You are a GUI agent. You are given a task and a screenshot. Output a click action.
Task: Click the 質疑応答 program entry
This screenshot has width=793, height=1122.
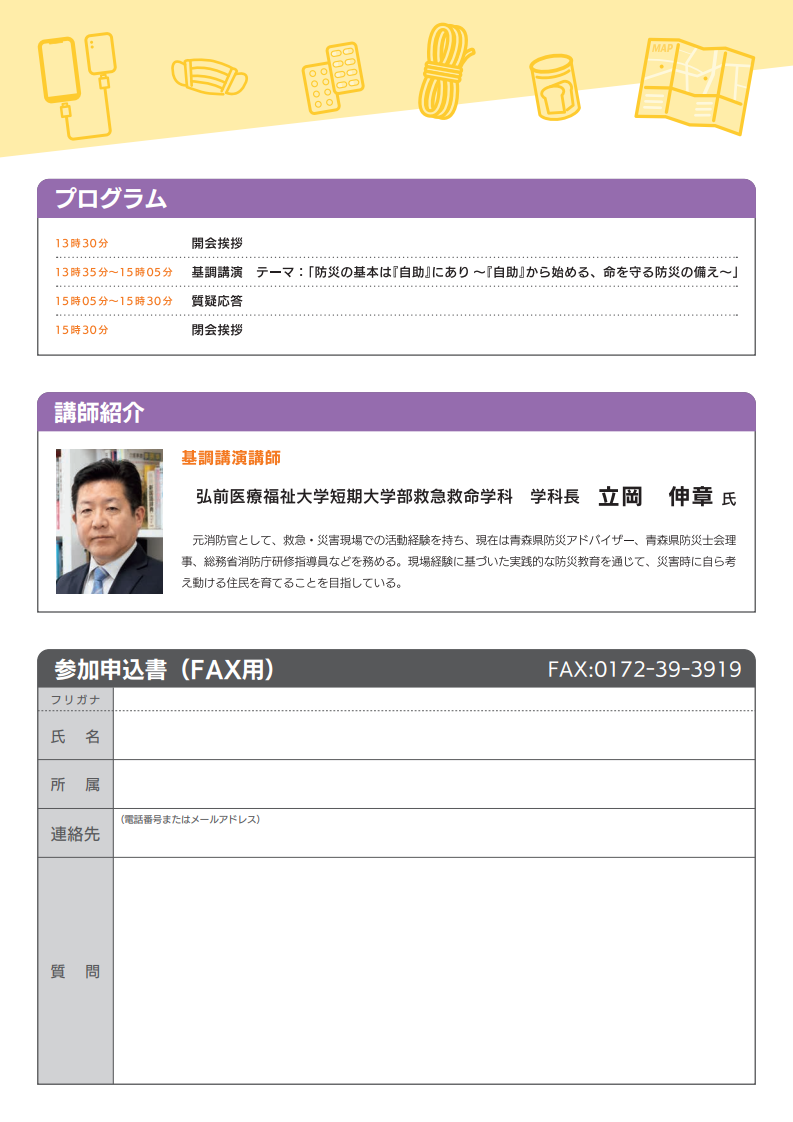pos(217,301)
